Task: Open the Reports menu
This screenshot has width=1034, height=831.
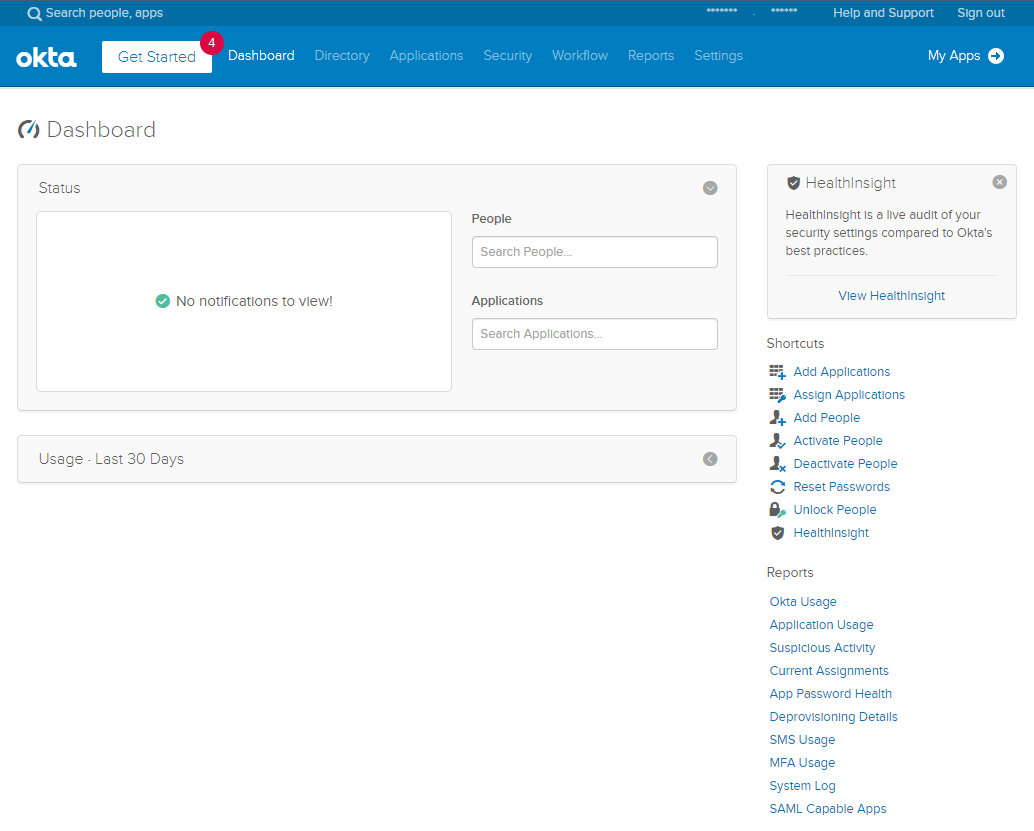Action: coord(651,55)
